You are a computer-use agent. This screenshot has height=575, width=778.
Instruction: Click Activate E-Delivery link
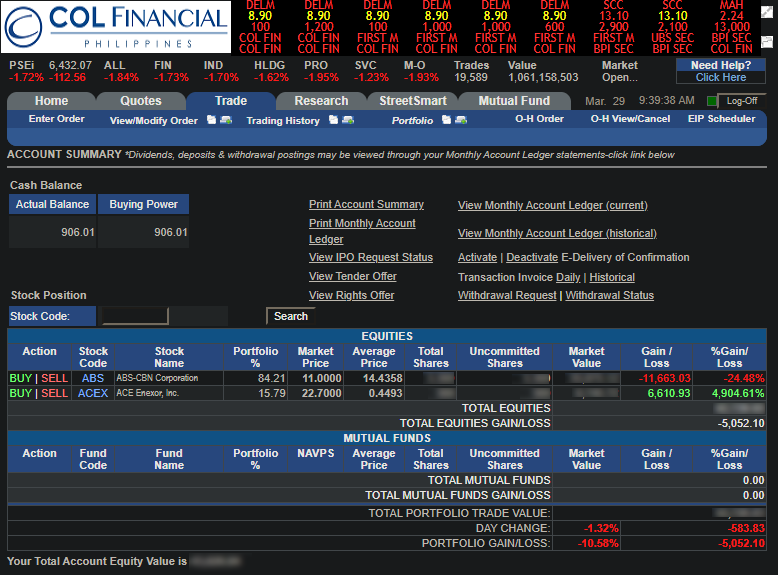tap(477, 257)
